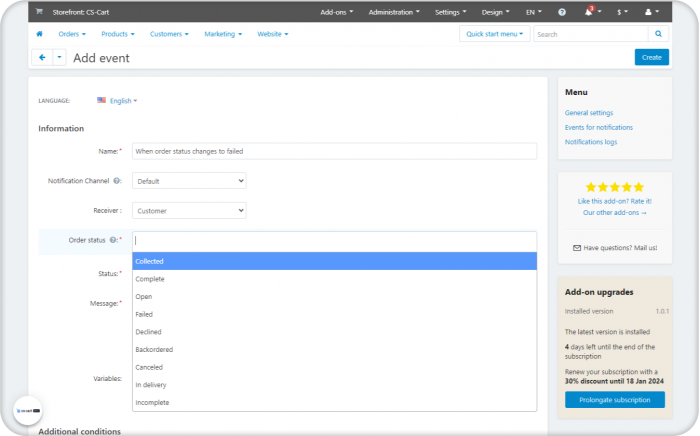Open Our other add-ons link

click(615, 213)
